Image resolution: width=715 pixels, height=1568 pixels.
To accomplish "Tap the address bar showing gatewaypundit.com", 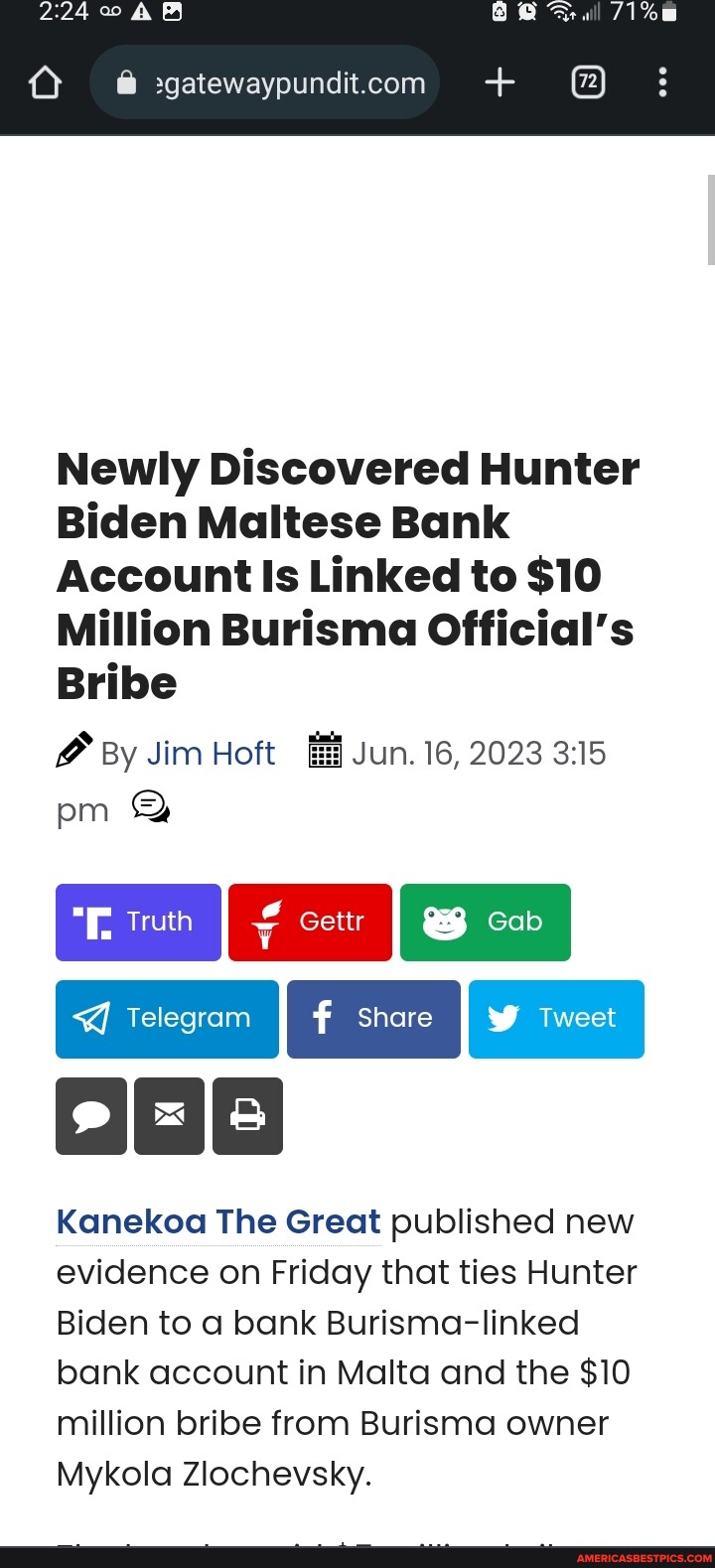I will pos(264,82).
